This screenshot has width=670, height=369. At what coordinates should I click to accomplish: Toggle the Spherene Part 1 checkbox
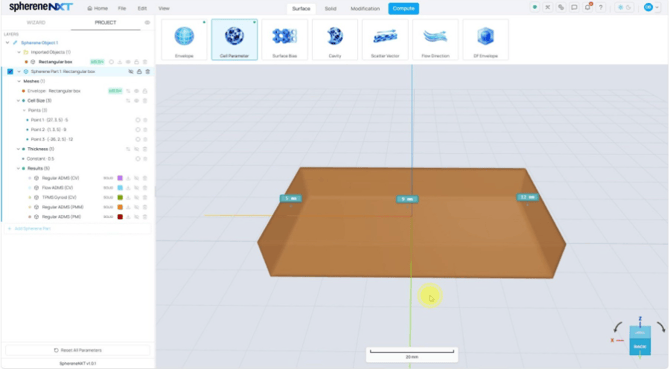[10, 72]
